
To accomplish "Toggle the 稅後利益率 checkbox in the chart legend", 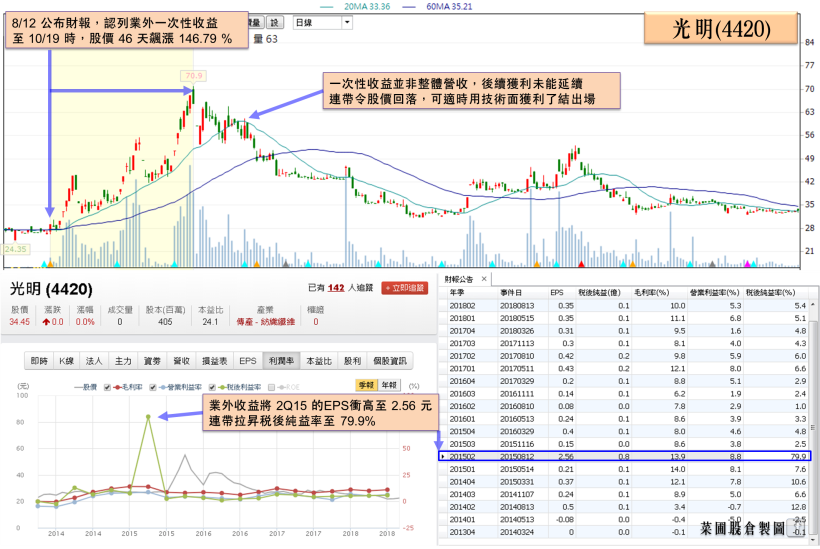I will tap(212, 387).
